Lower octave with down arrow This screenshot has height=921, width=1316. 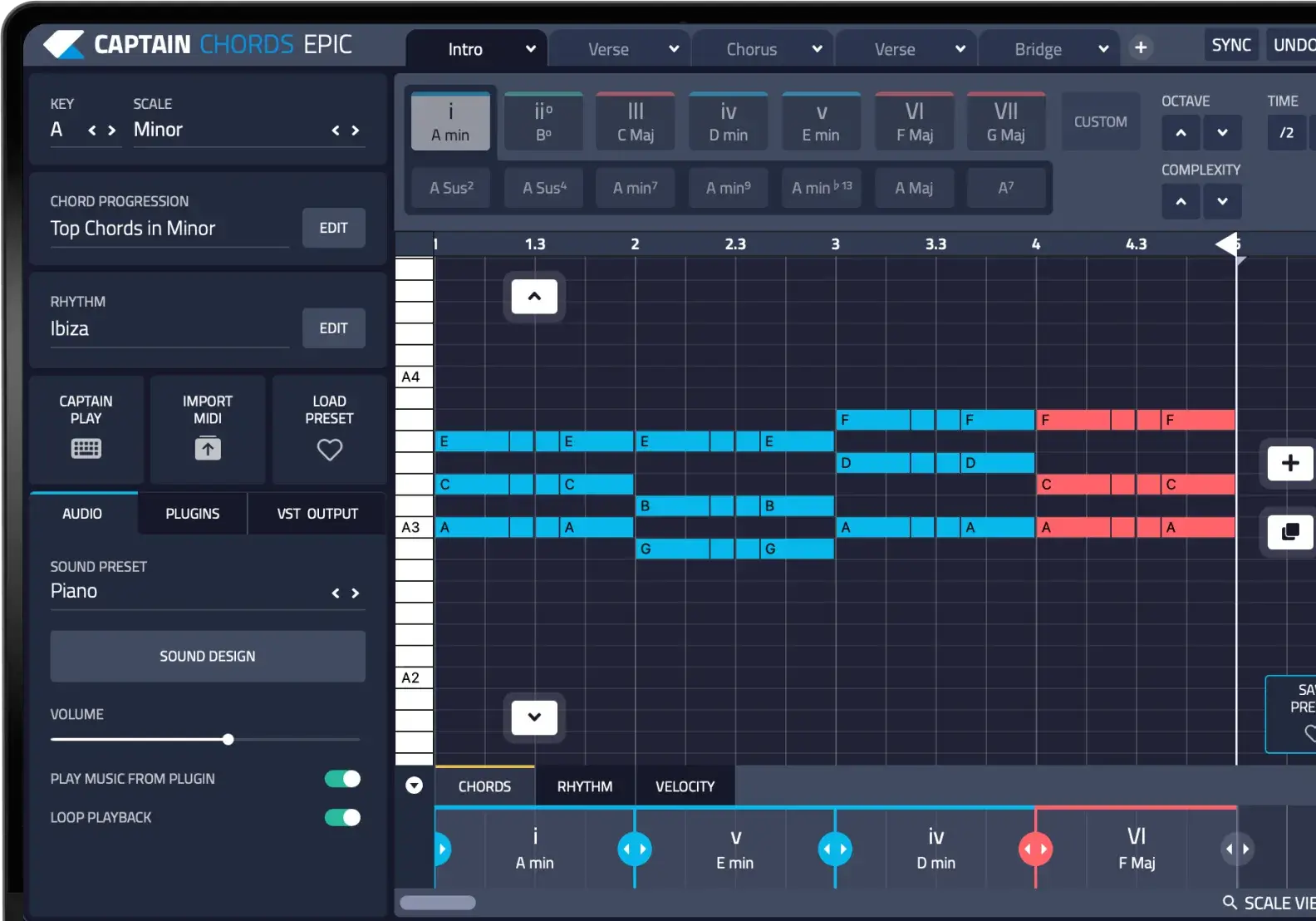[x=1222, y=132]
